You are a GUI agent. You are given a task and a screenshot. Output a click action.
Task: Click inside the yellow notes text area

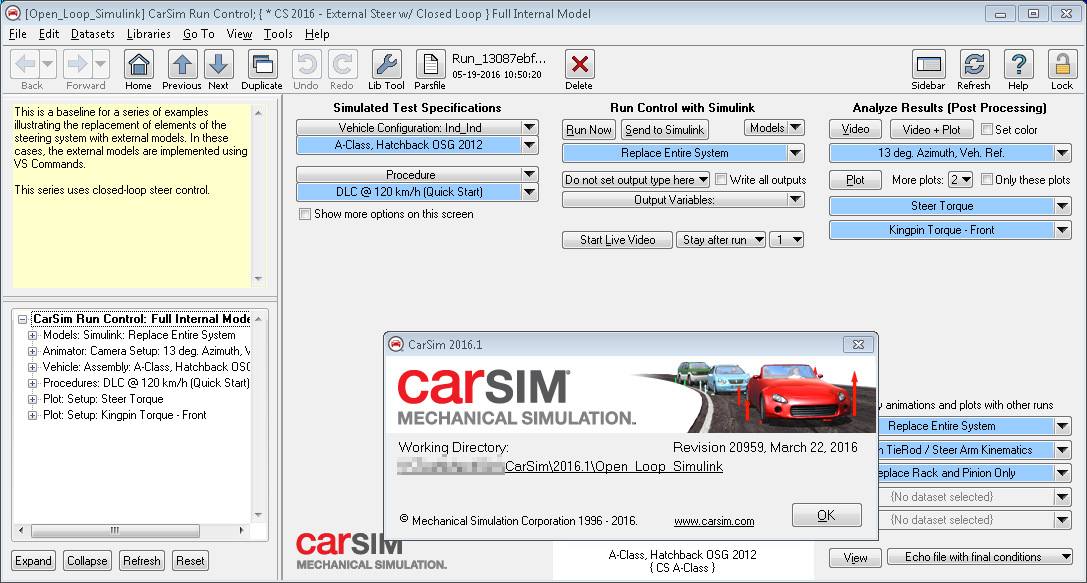click(132, 195)
